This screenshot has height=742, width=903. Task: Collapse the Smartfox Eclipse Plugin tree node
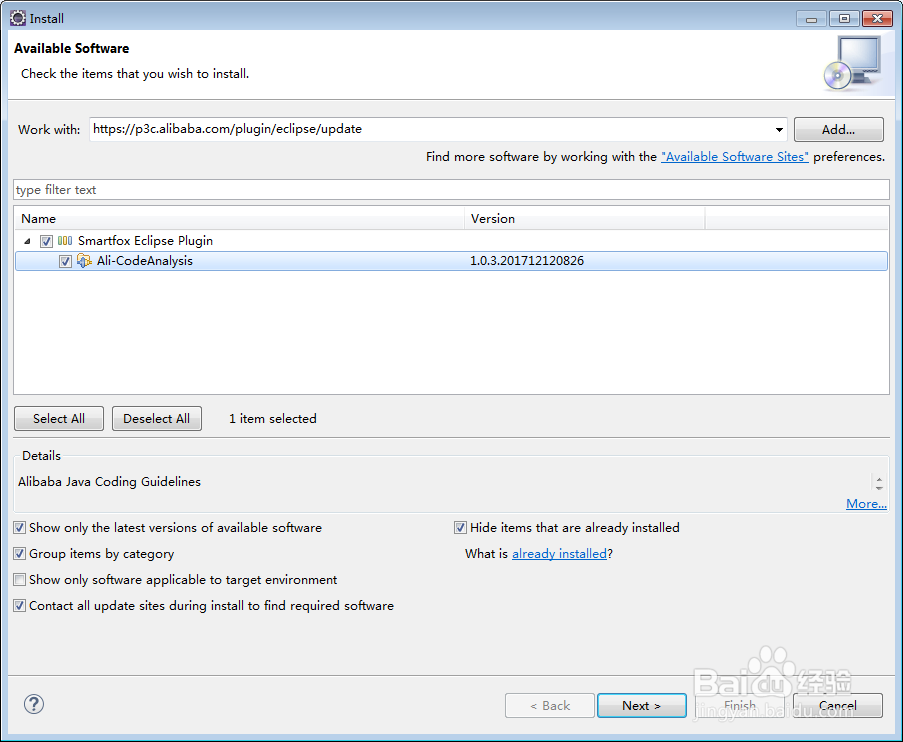coord(27,241)
